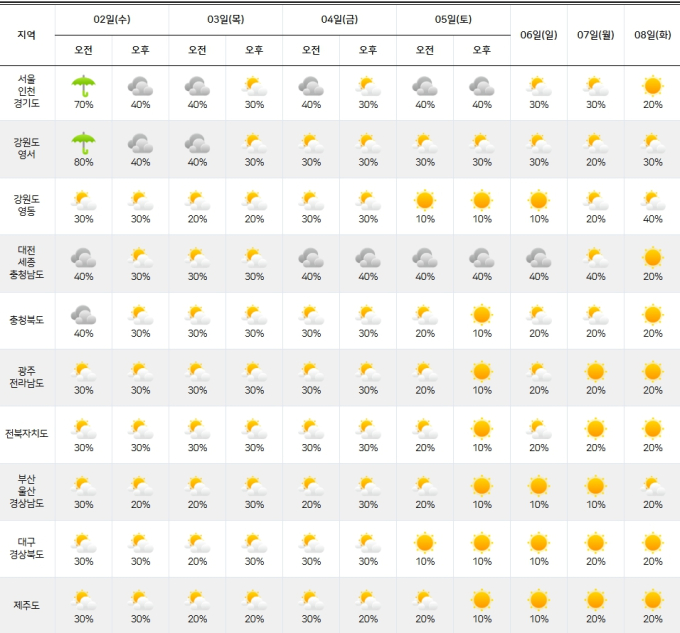Click the partly cloudy icon for 강원도 영서 on 07일(월)

point(595,143)
